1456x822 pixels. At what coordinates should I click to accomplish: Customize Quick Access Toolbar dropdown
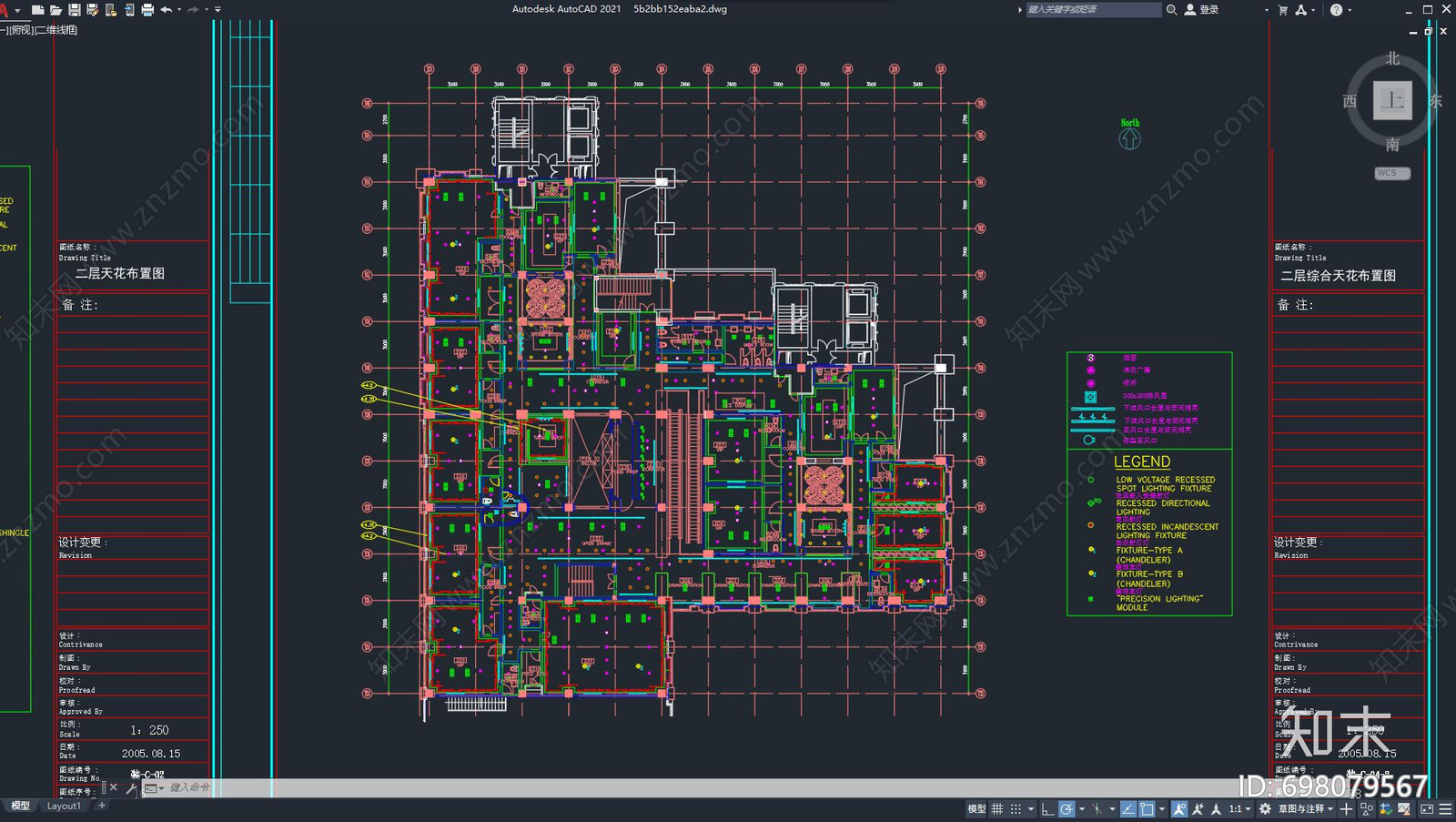[218, 9]
